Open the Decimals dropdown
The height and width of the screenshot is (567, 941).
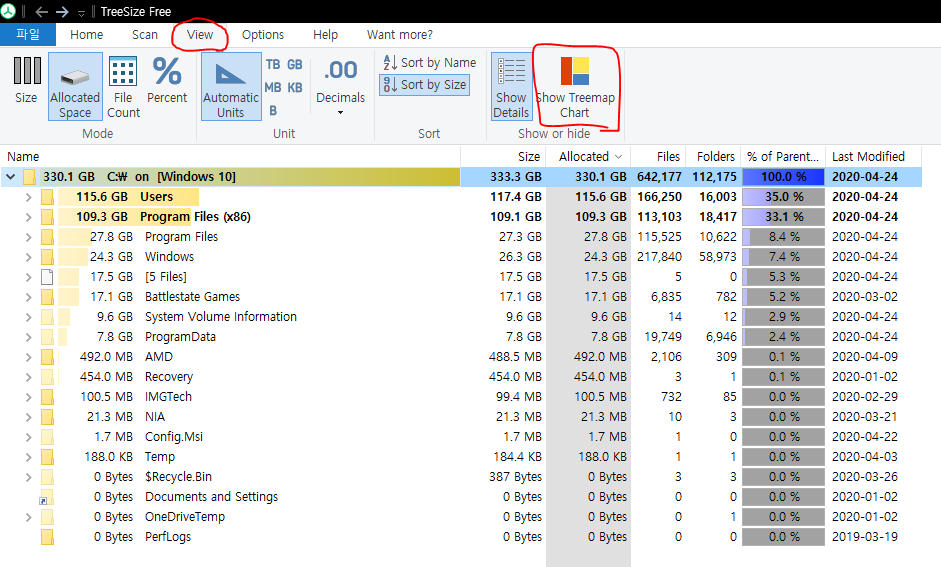coord(340,86)
